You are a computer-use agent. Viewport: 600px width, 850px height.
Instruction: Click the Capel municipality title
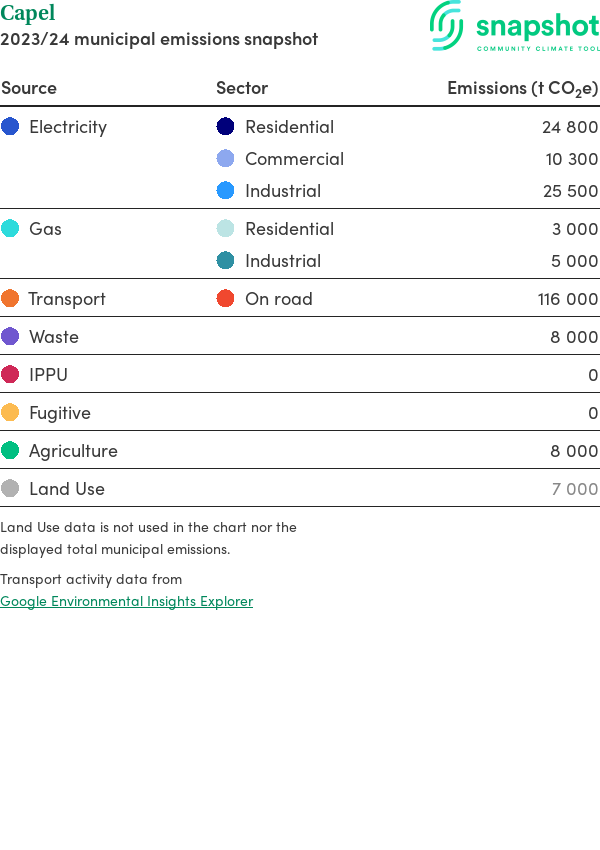pyautogui.click(x=28, y=13)
